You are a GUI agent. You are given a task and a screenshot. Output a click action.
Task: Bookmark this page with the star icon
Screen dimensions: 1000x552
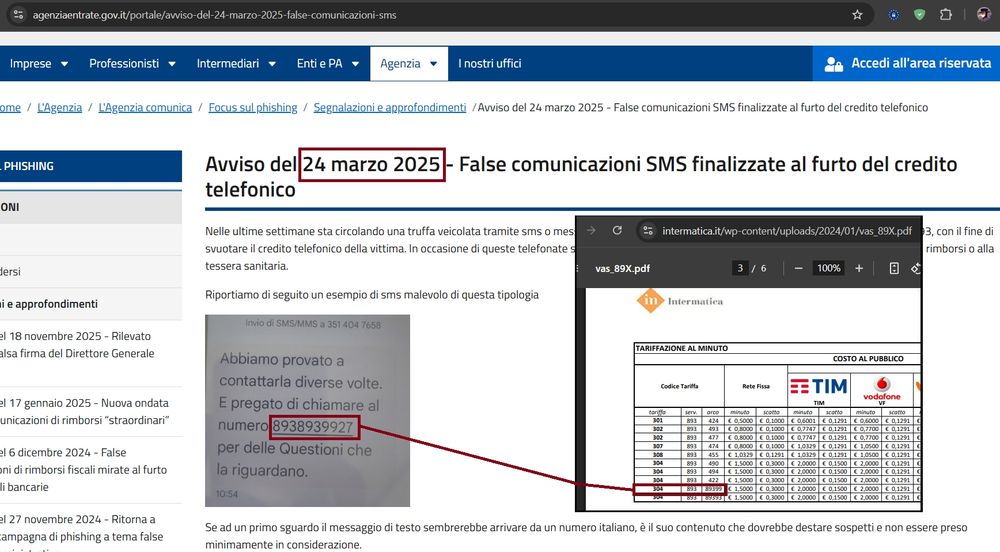tap(857, 15)
